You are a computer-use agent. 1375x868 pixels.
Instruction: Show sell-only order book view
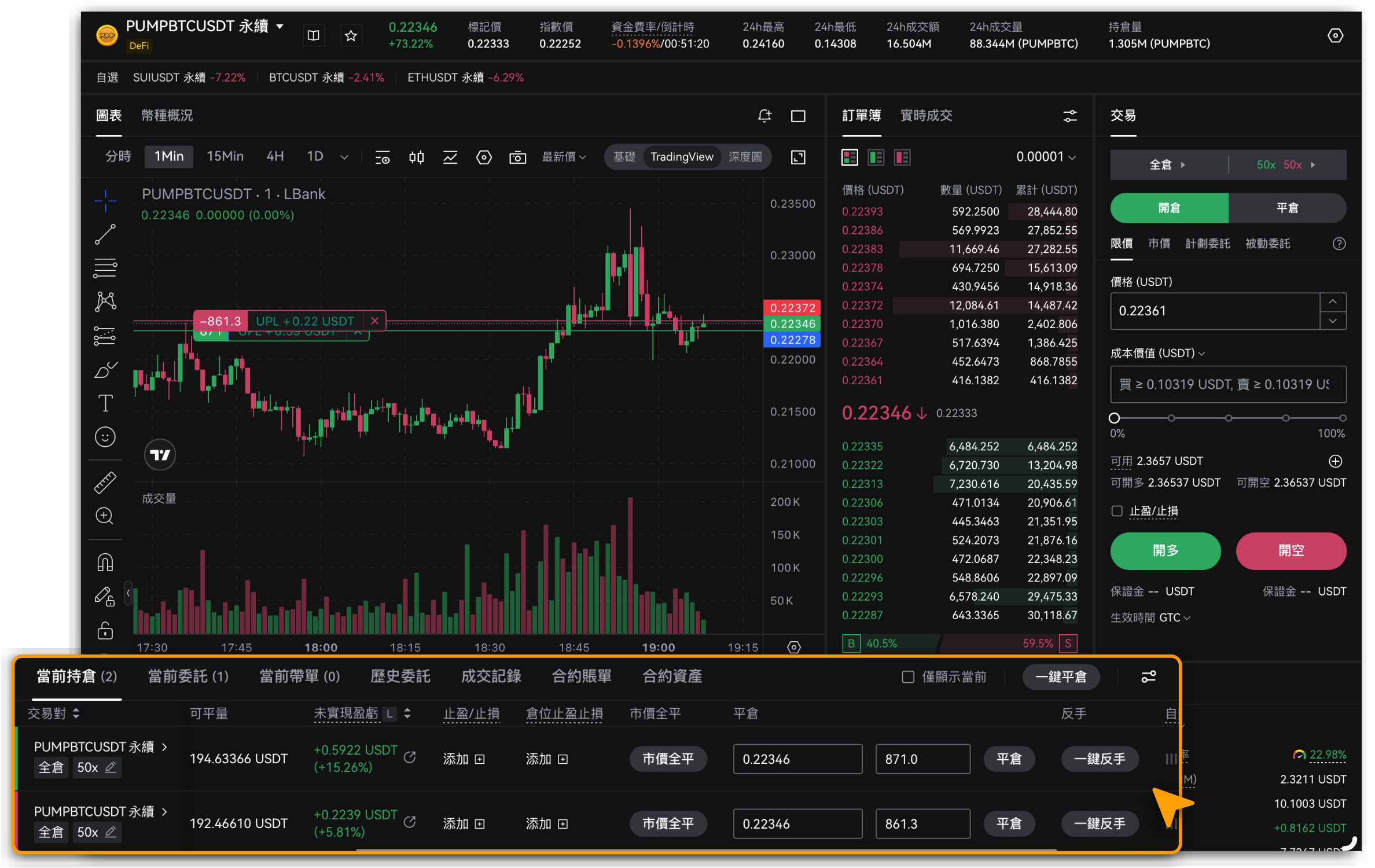click(x=902, y=157)
